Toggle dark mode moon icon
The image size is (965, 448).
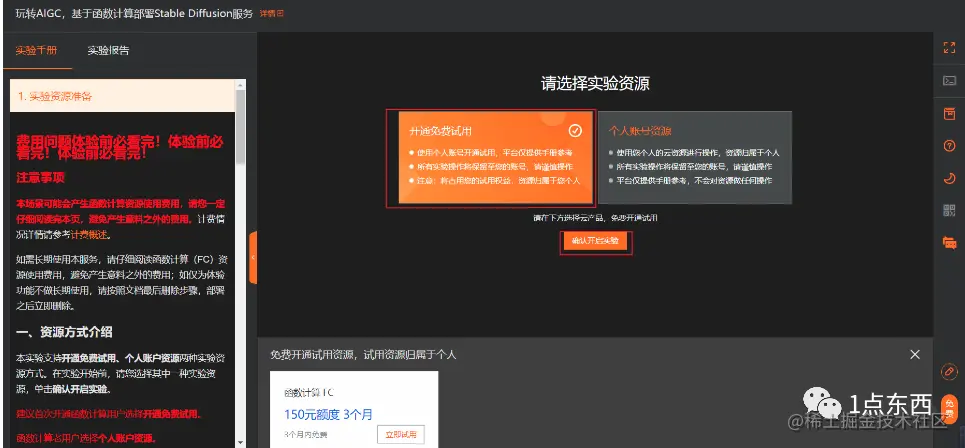point(949,178)
